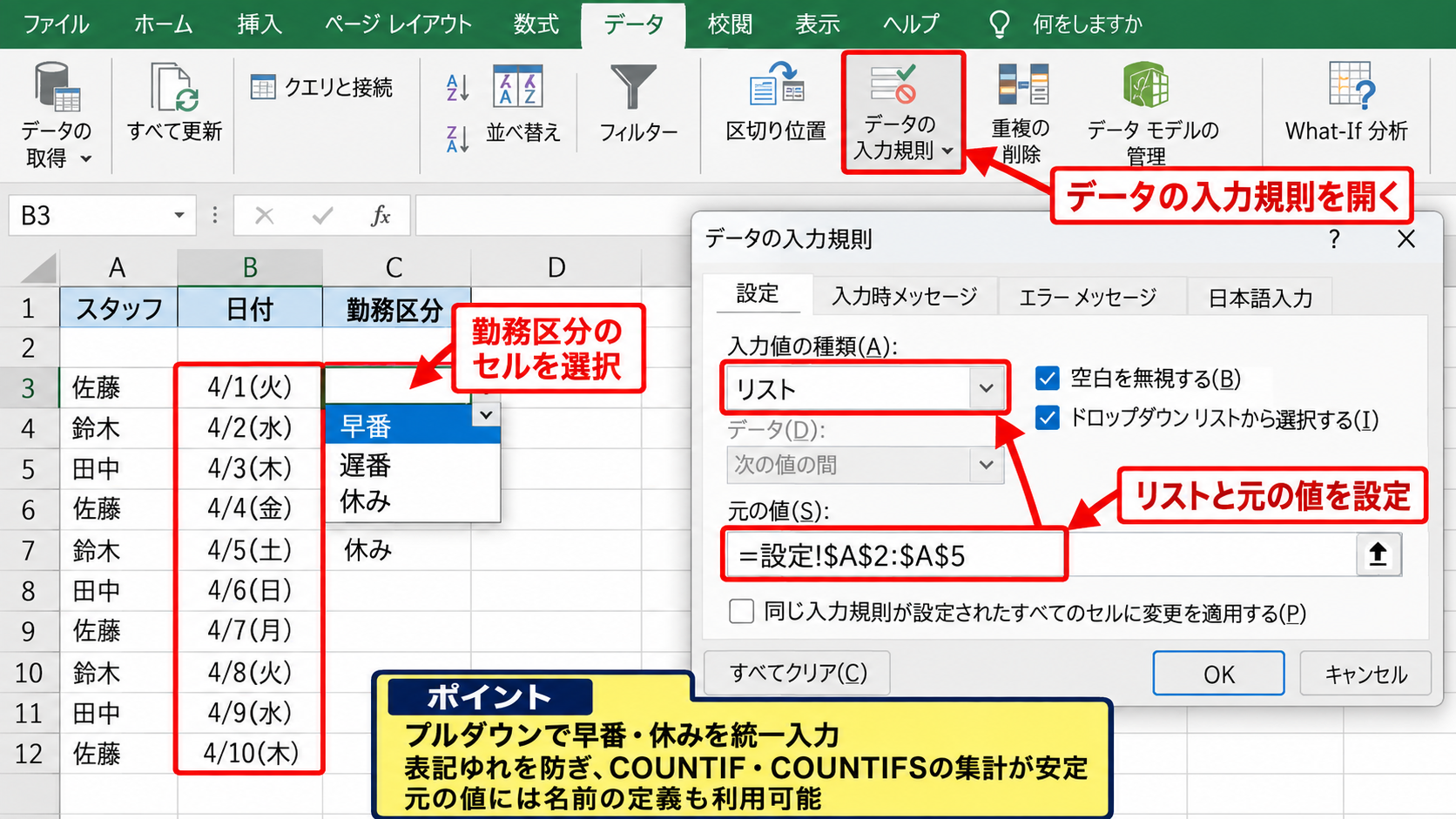The image size is (1456, 819).
Task: Open データの入力規則 data validation
Action: click(x=903, y=112)
